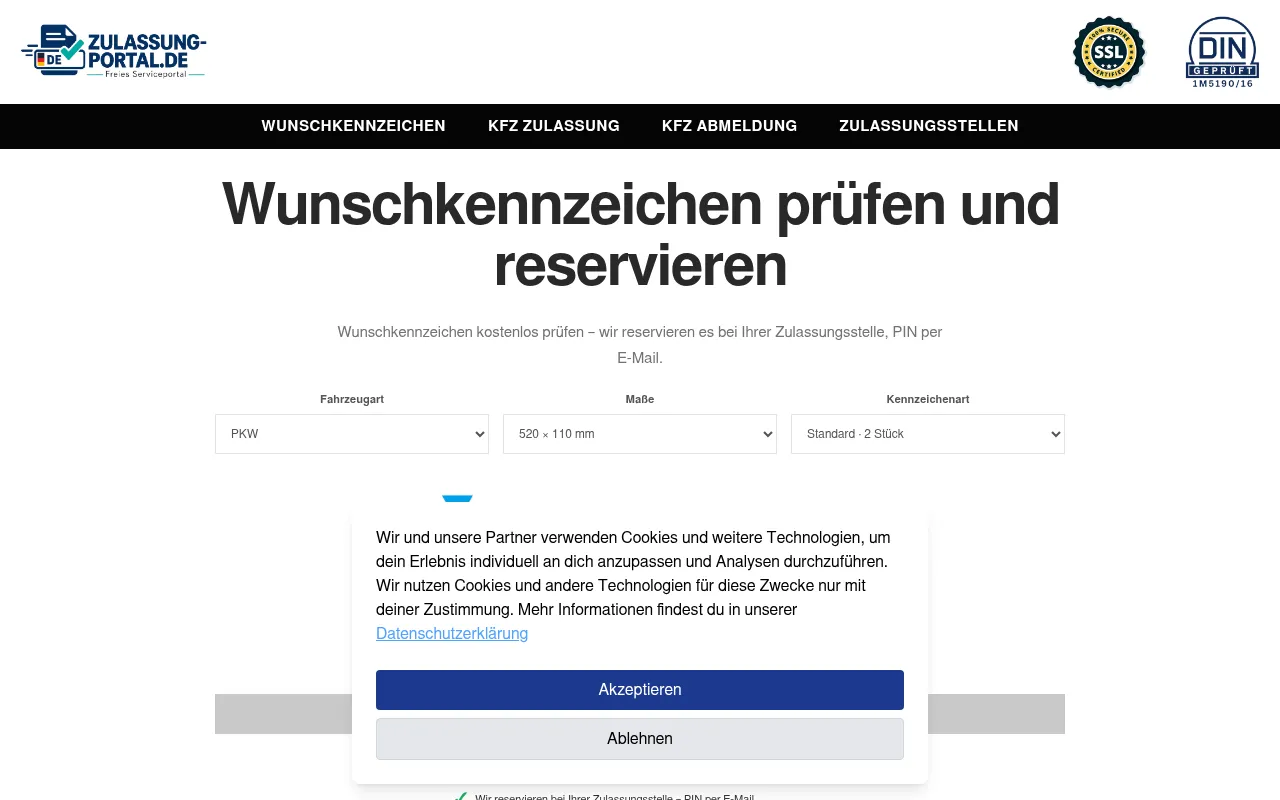Screen dimensions: 1280x800
Task: Expand the Fahrzeugart dropdown showing PKW
Action: click(352, 434)
